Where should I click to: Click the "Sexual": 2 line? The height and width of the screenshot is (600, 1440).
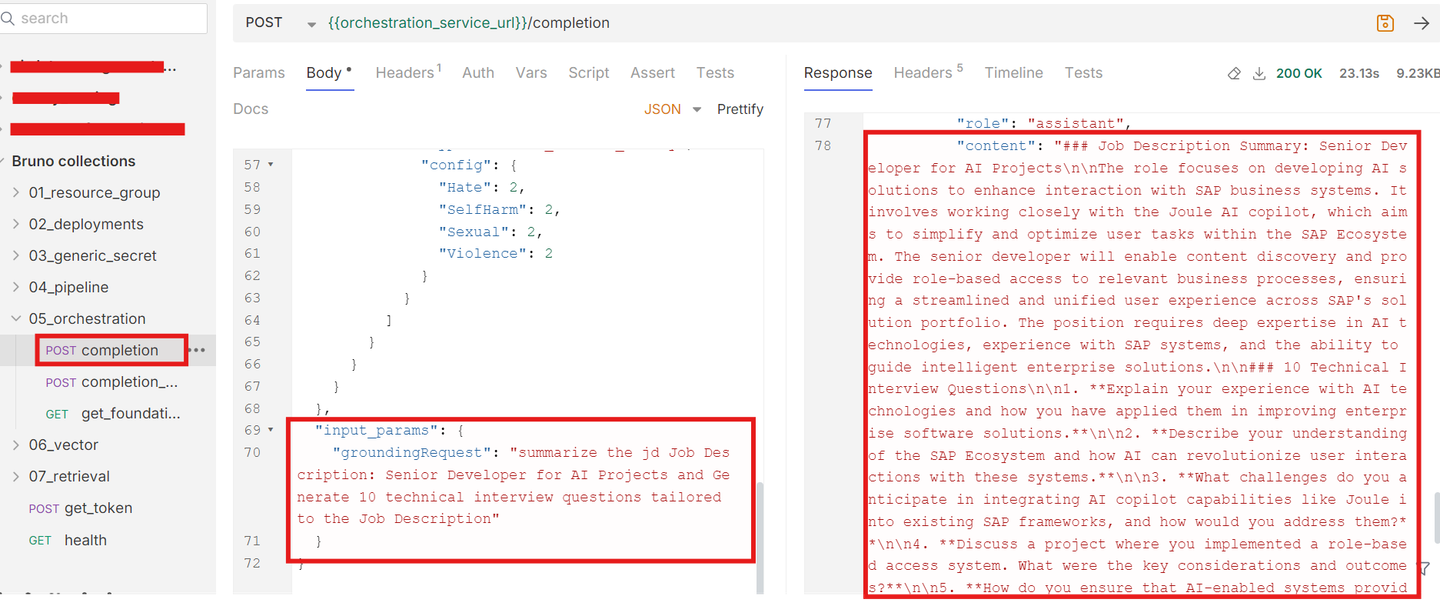(x=490, y=231)
